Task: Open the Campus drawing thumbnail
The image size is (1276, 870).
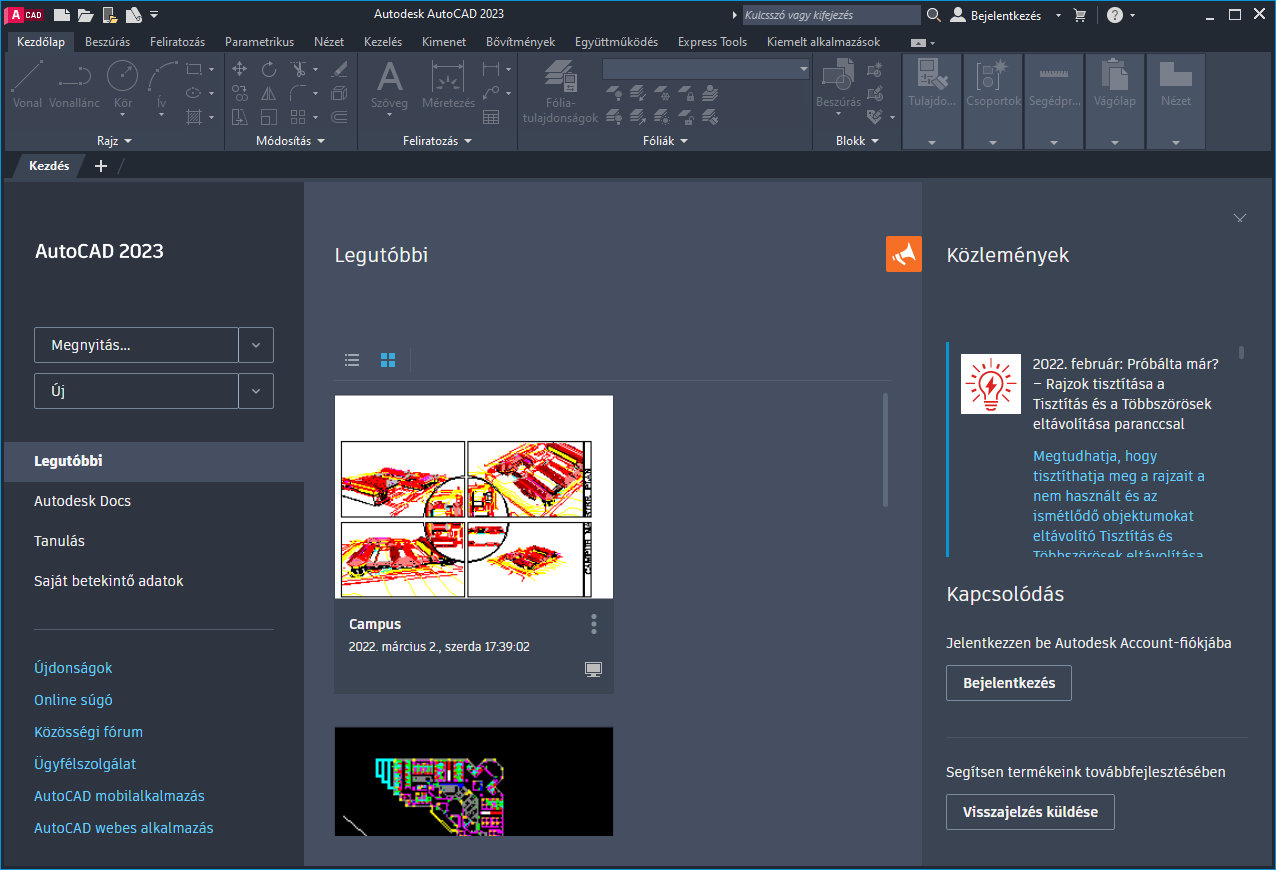Action: (474, 497)
